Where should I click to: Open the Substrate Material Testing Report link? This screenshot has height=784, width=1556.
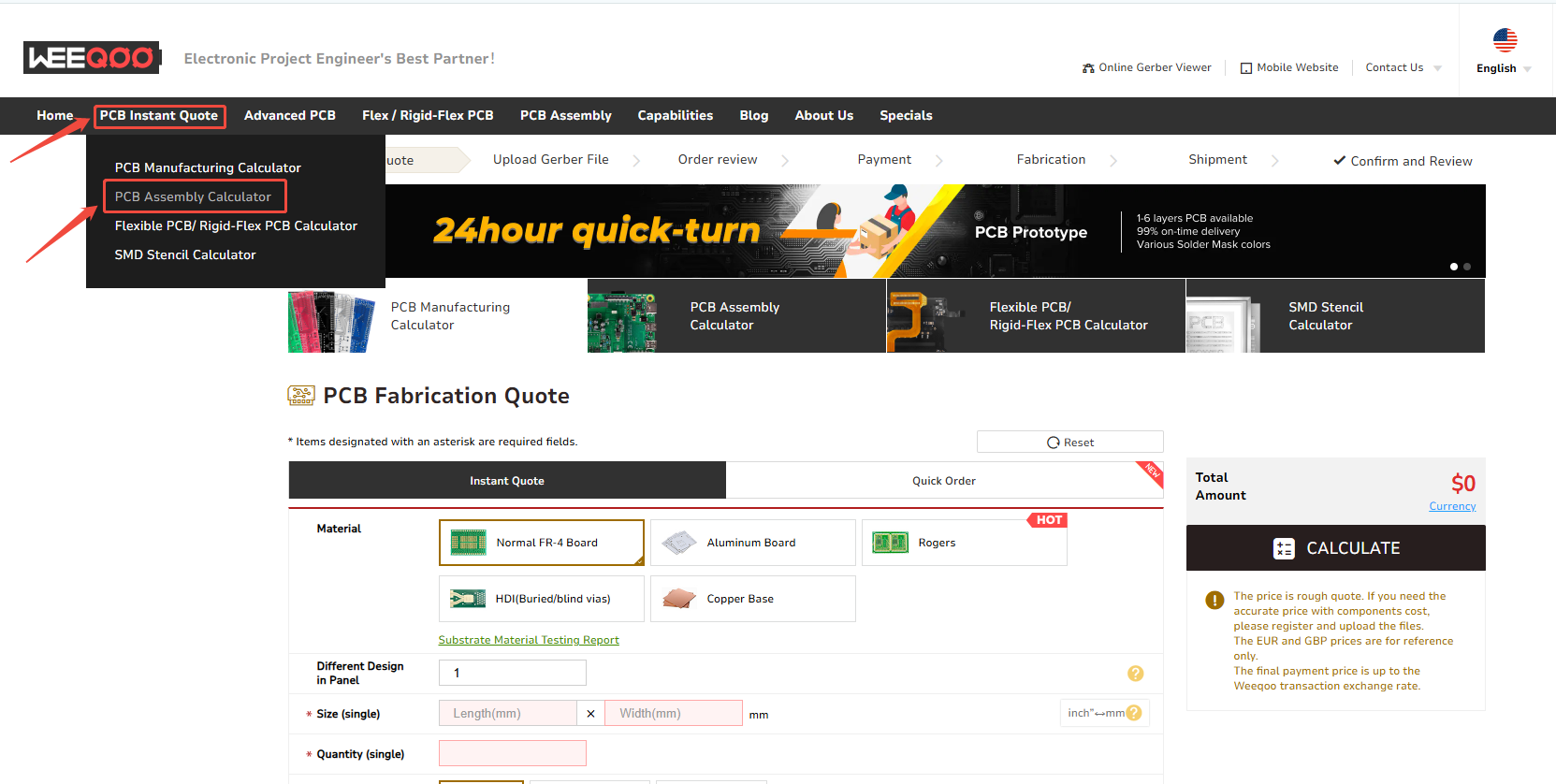(529, 640)
